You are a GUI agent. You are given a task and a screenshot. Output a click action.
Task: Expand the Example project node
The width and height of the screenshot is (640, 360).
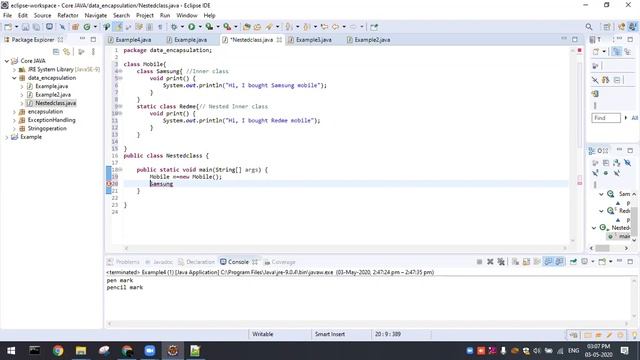[7, 137]
